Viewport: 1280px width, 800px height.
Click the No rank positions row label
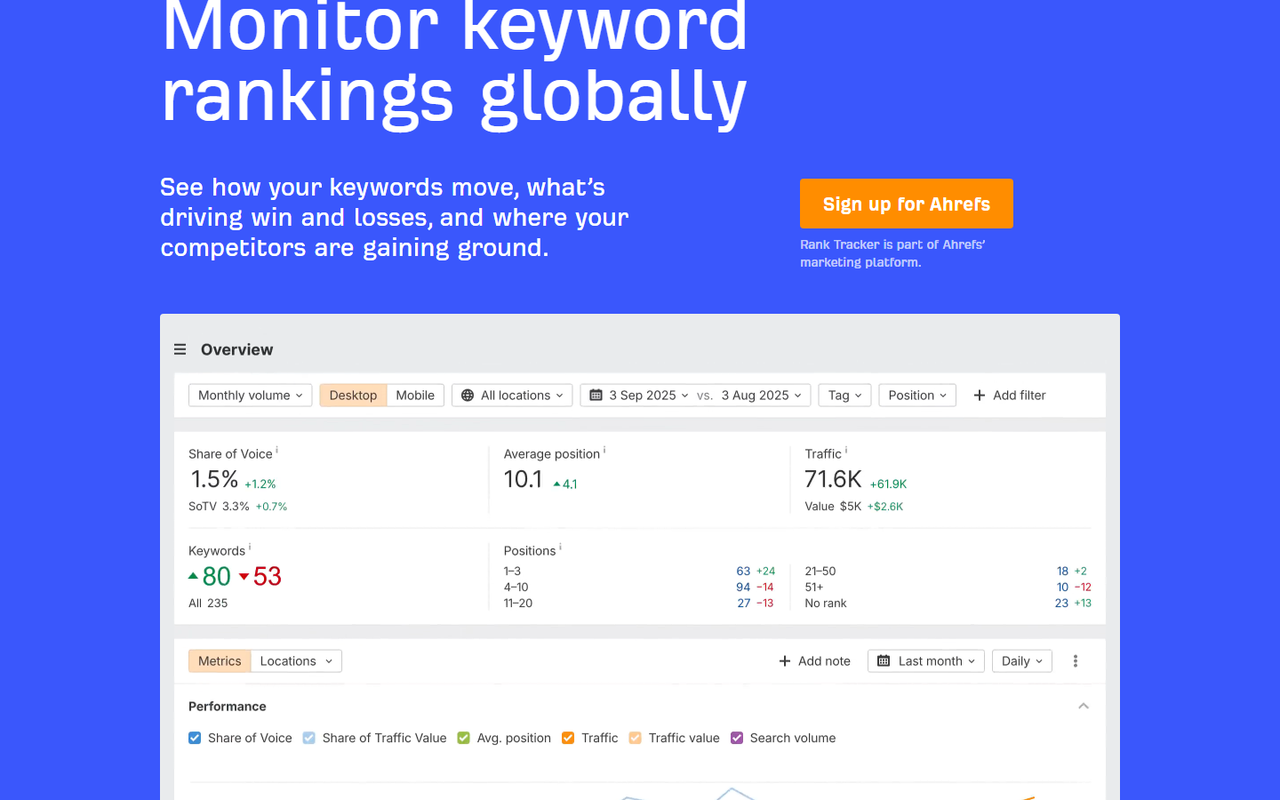pyautogui.click(x=826, y=603)
